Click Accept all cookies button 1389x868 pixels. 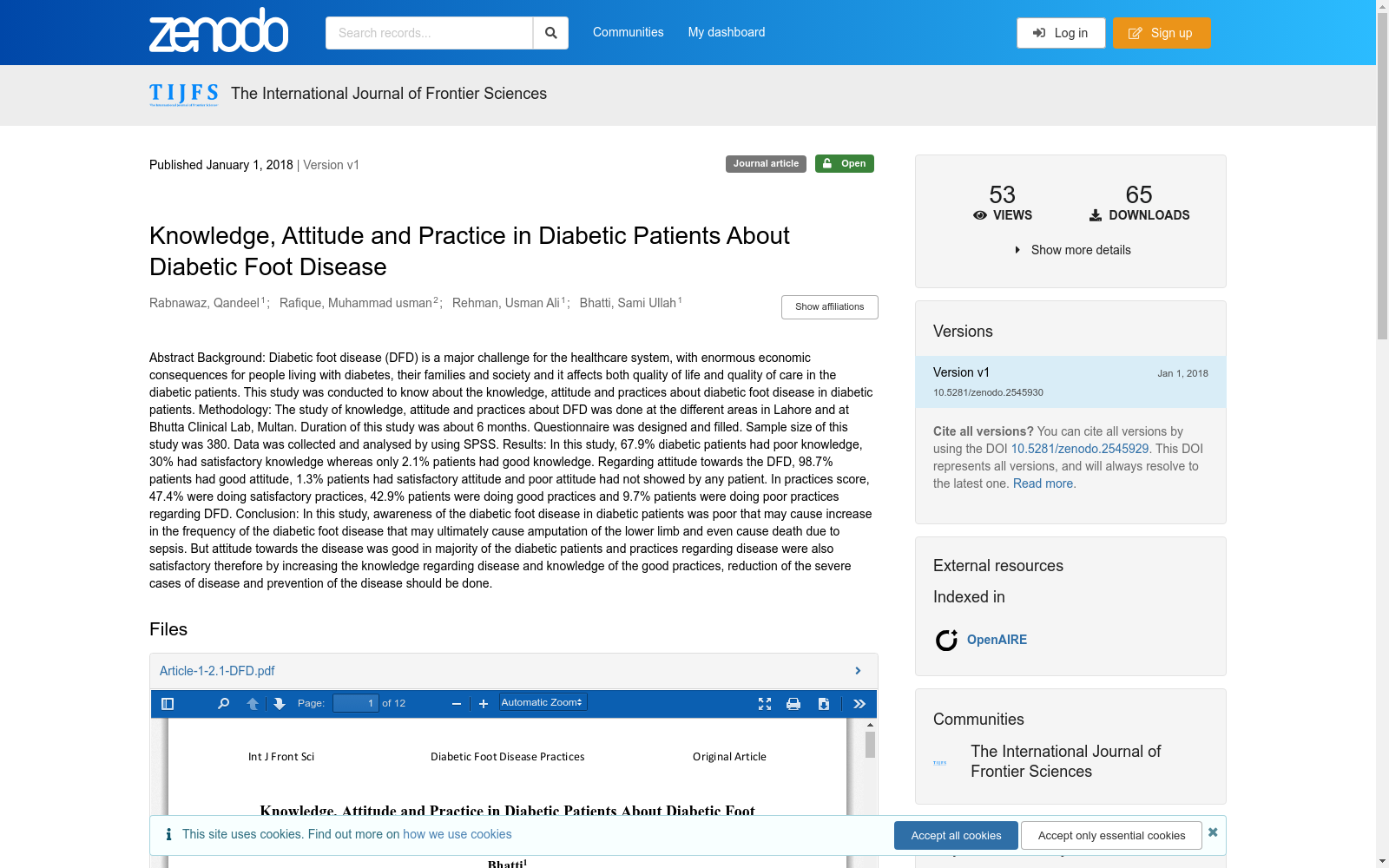956,836
